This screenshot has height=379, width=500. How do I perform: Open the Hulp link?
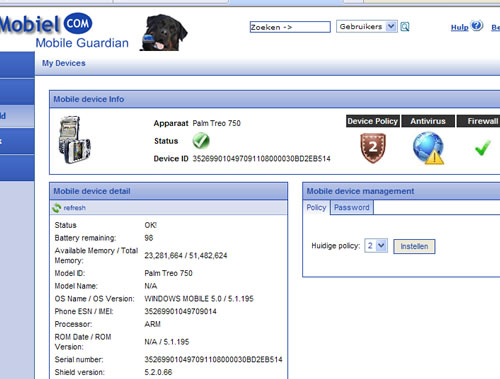tap(459, 28)
